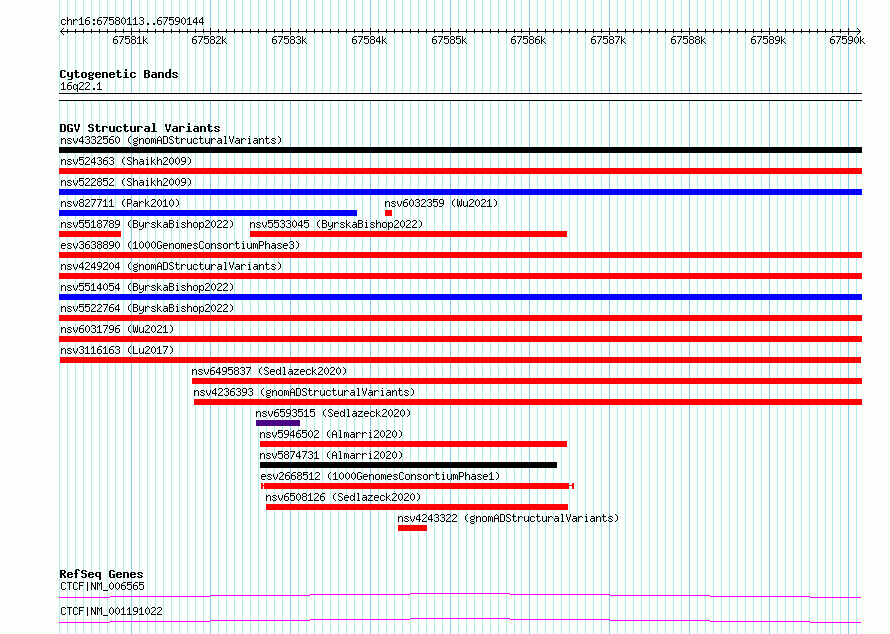Click the nsv5533045 red variant bar
The image size is (890, 634).
[x=408, y=234]
